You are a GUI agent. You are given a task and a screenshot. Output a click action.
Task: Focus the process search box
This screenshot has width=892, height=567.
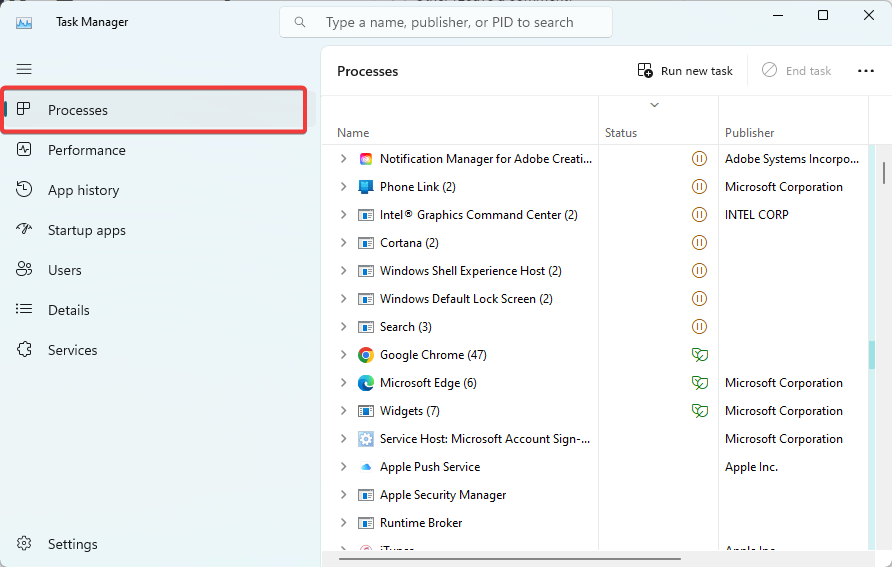[x=445, y=22]
